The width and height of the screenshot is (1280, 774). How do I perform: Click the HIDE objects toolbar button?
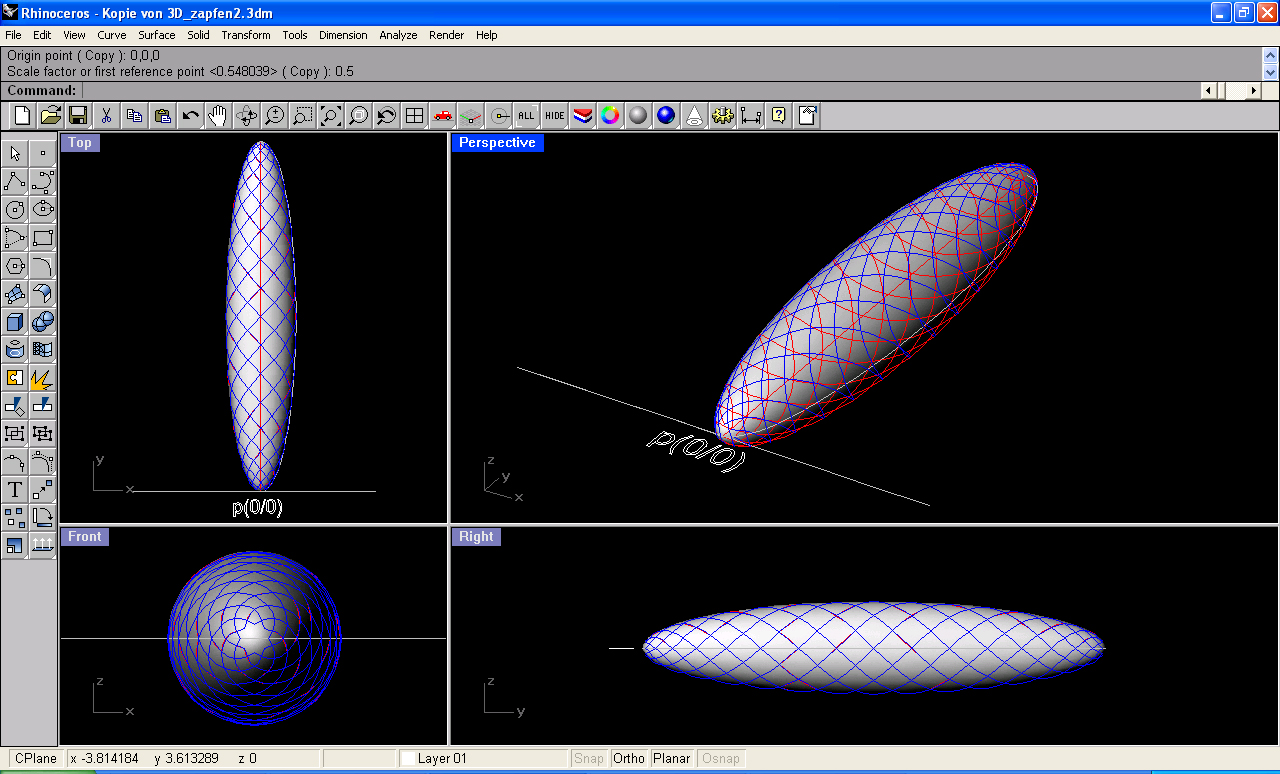(x=554, y=116)
